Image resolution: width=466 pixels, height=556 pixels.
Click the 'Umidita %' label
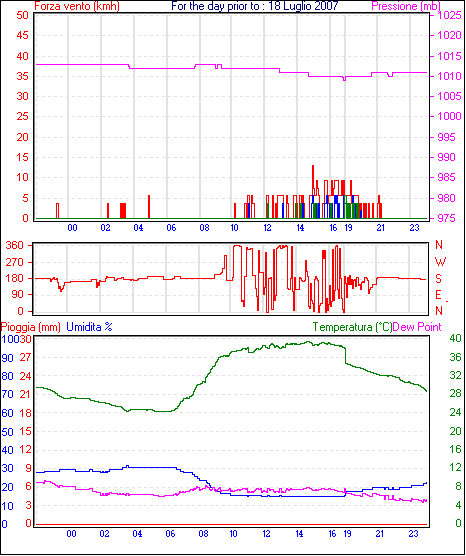[89, 327]
